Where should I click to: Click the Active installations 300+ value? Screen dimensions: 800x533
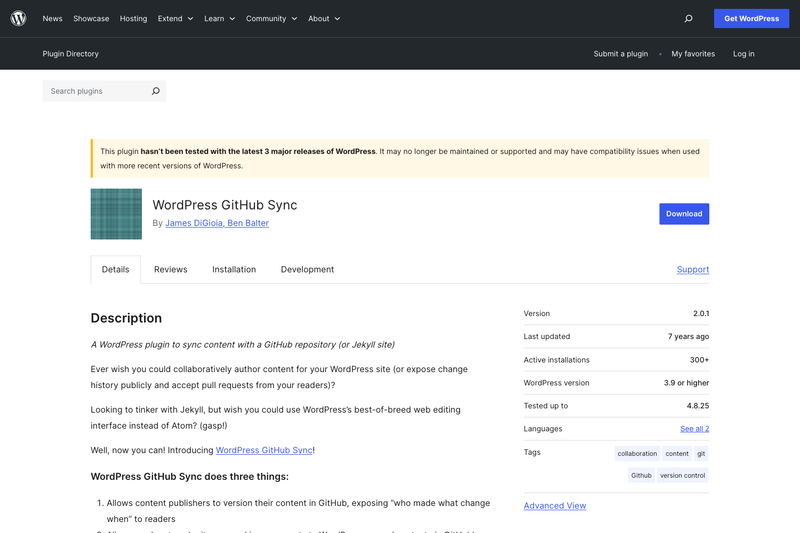699,360
